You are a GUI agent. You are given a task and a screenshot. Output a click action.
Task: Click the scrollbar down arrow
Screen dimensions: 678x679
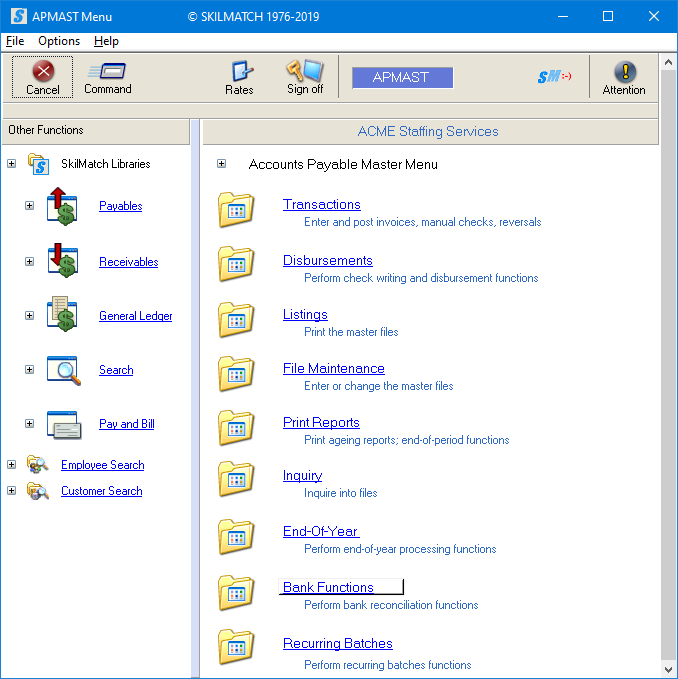click(668, 667)
